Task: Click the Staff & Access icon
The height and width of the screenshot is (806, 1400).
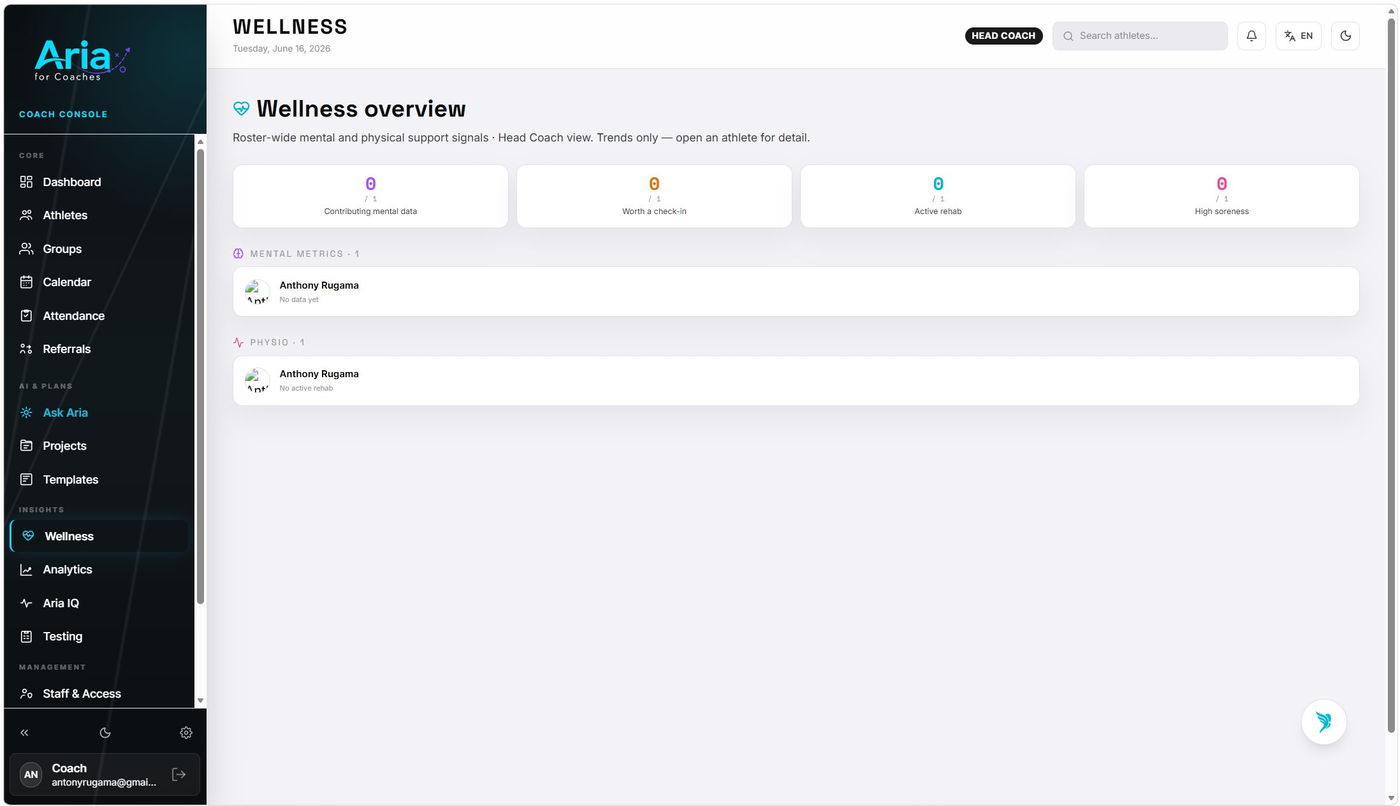Action: click(27, 694)
